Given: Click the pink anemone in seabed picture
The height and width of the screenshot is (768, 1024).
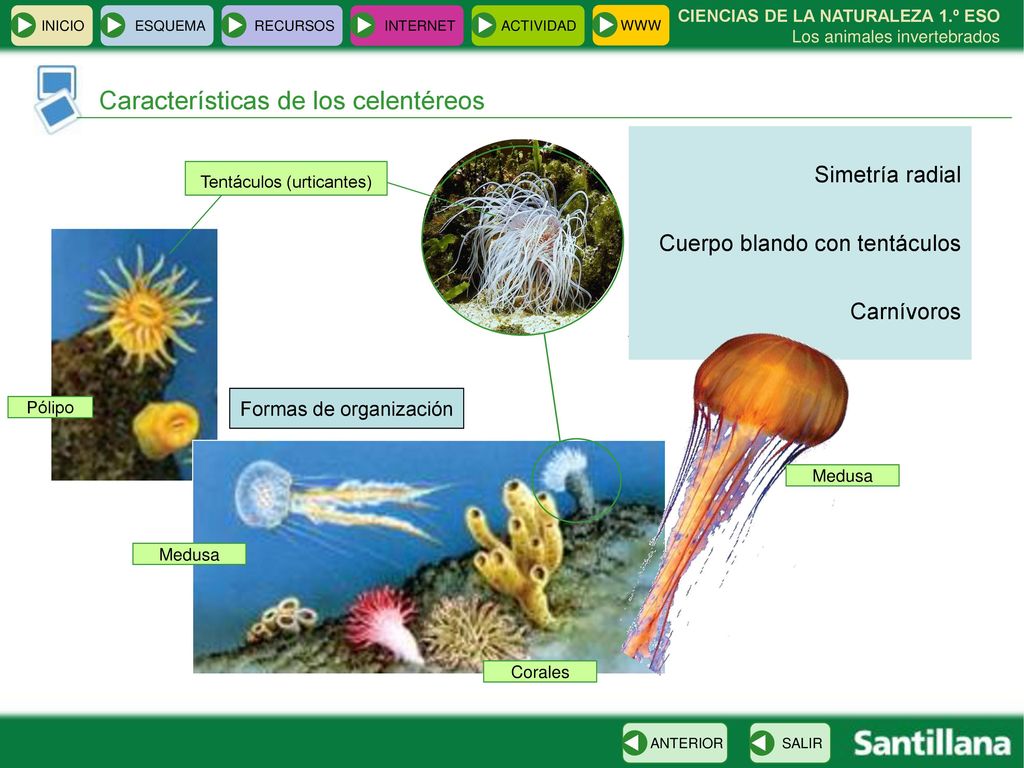Looking at the screenshot, I should pyautogui.click(x=385, y=624).
